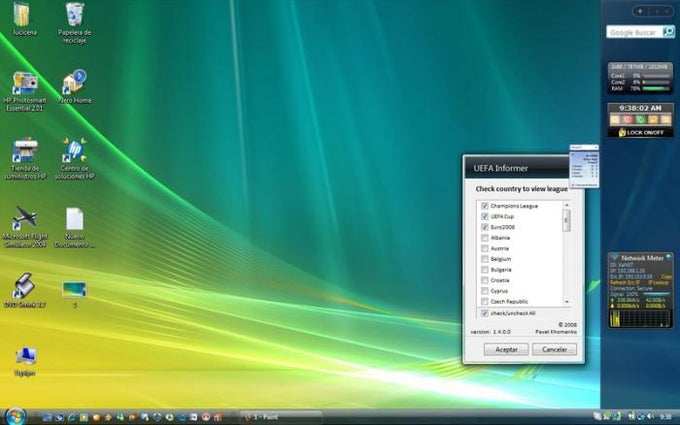Click Show Desktop in Quick Launch
Viewport: 680px width, 425px height.
[x=47, y=417]
